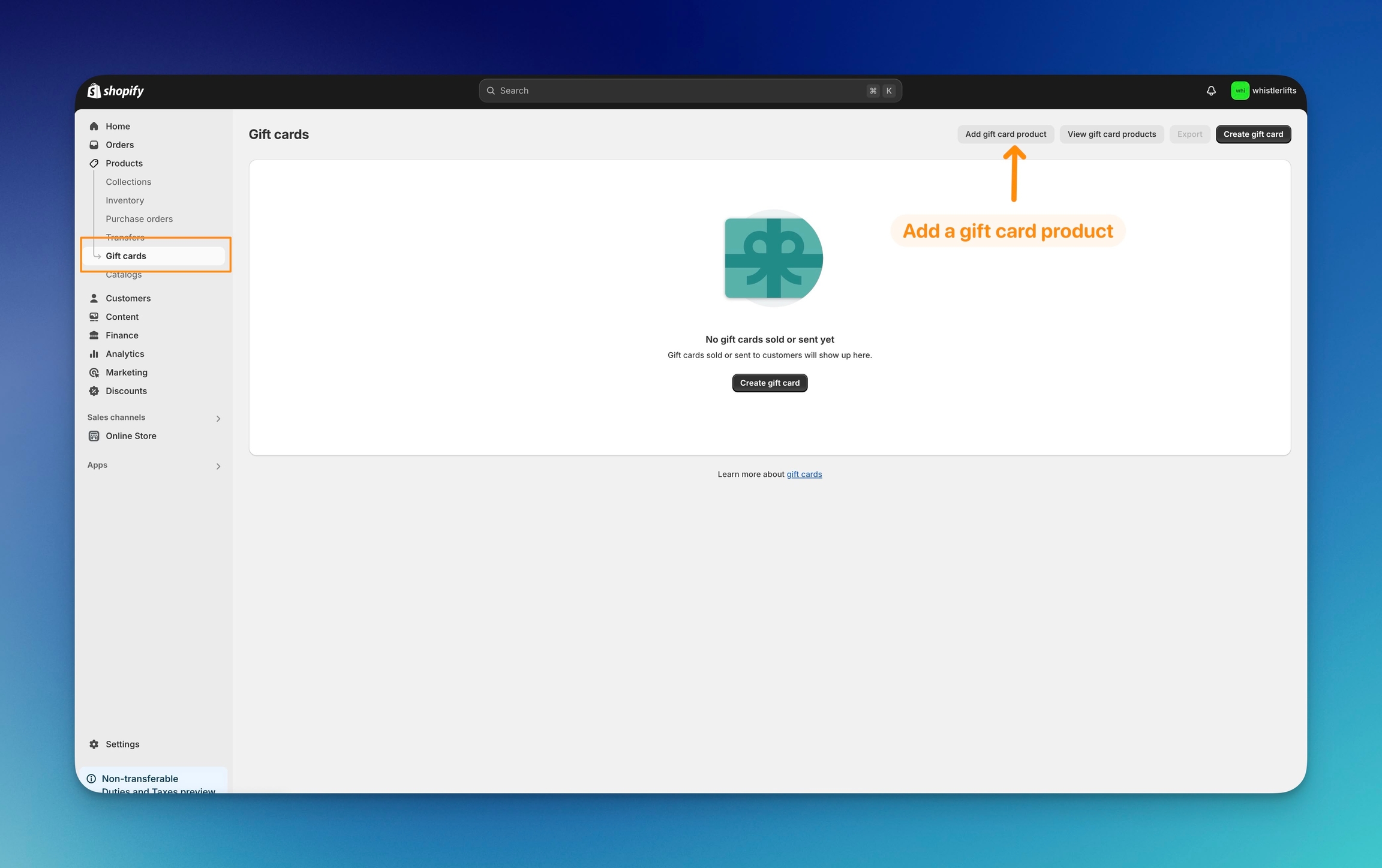Follow the gift cards help link
1382x868 pixels.
coord(804,474)
